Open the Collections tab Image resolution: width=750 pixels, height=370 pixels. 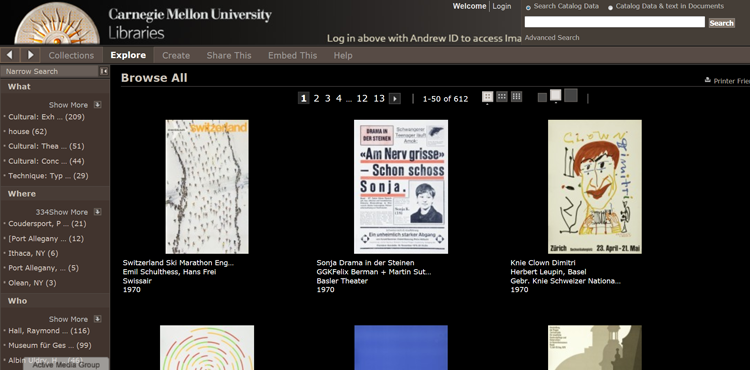tap(71, 55)
